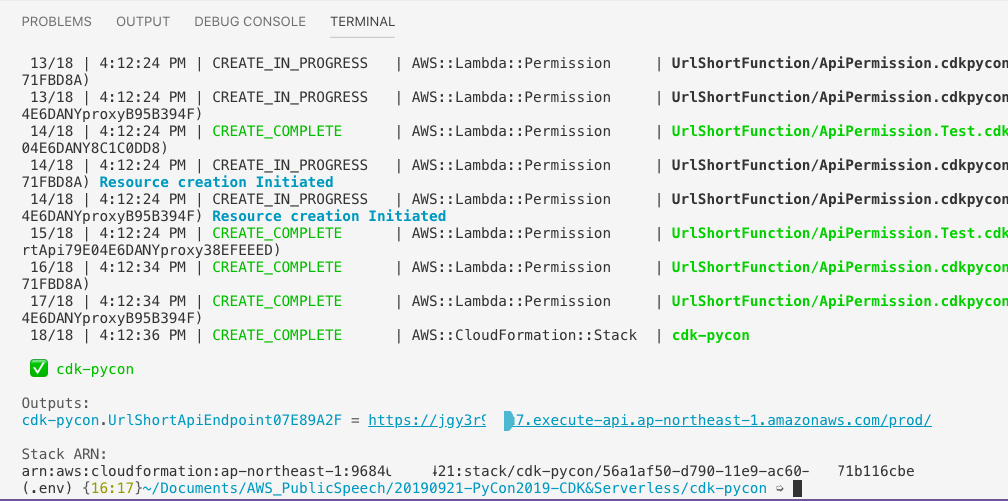Viewport: 1008px width, 501px height.
Task: Click the Stack ARN: heading
Action: point(64,455)
